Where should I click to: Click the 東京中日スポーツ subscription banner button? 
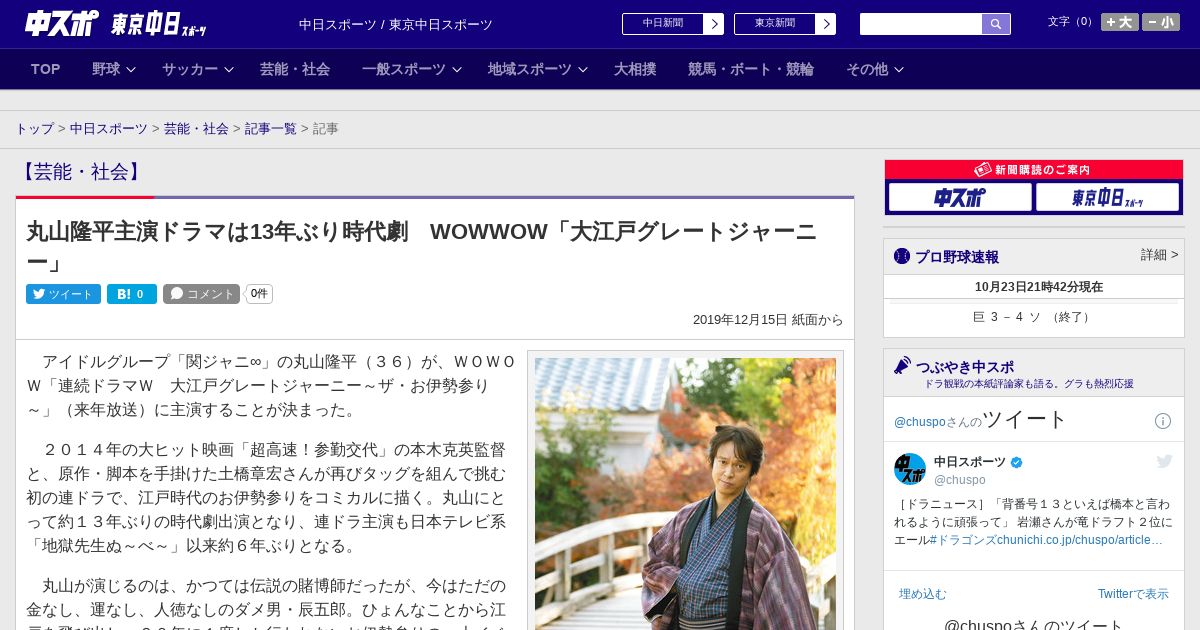1107,197
